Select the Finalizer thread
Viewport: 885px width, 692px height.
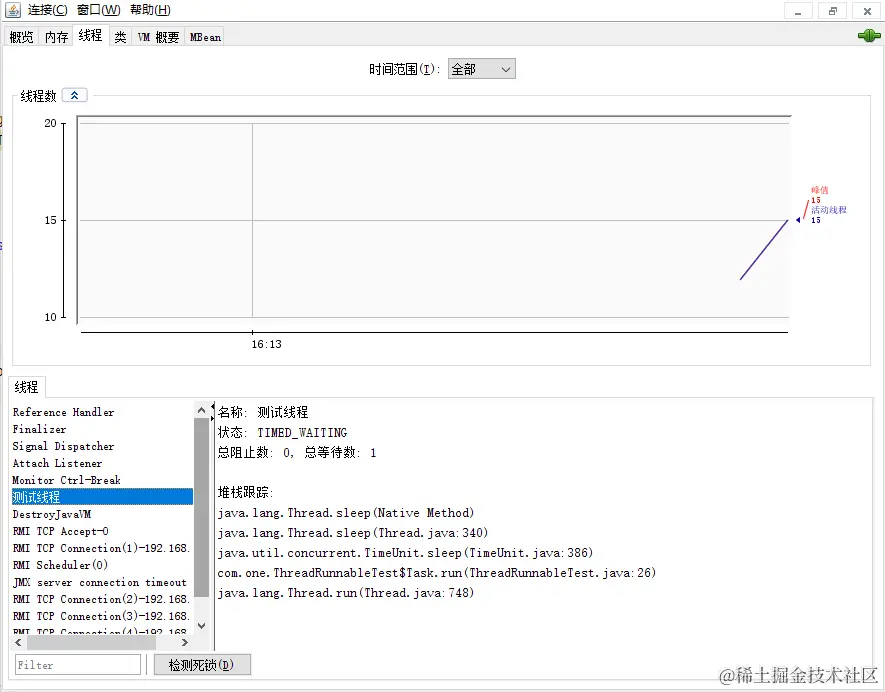point(40,429)
